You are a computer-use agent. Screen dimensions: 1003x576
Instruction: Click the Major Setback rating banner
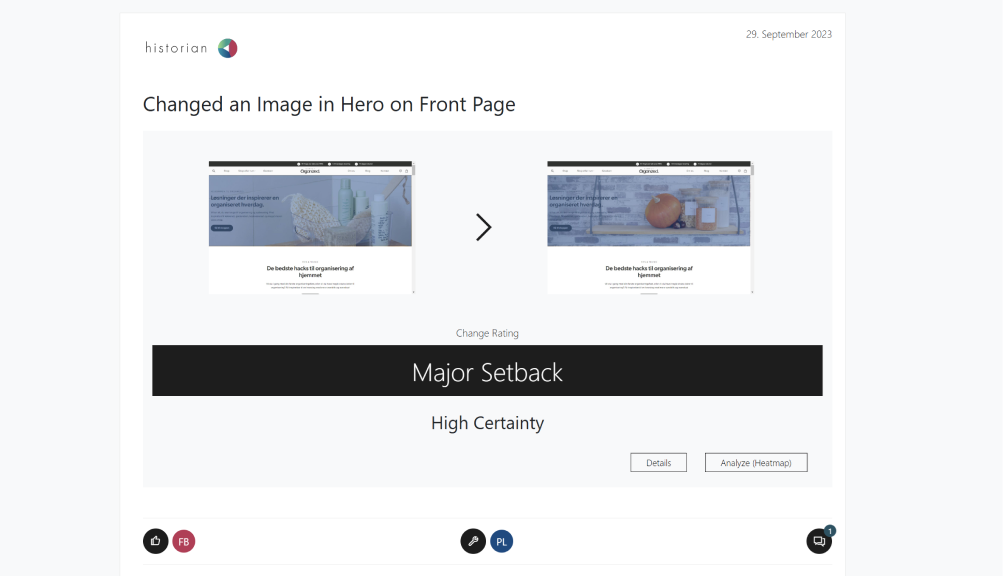click(487, 371)
